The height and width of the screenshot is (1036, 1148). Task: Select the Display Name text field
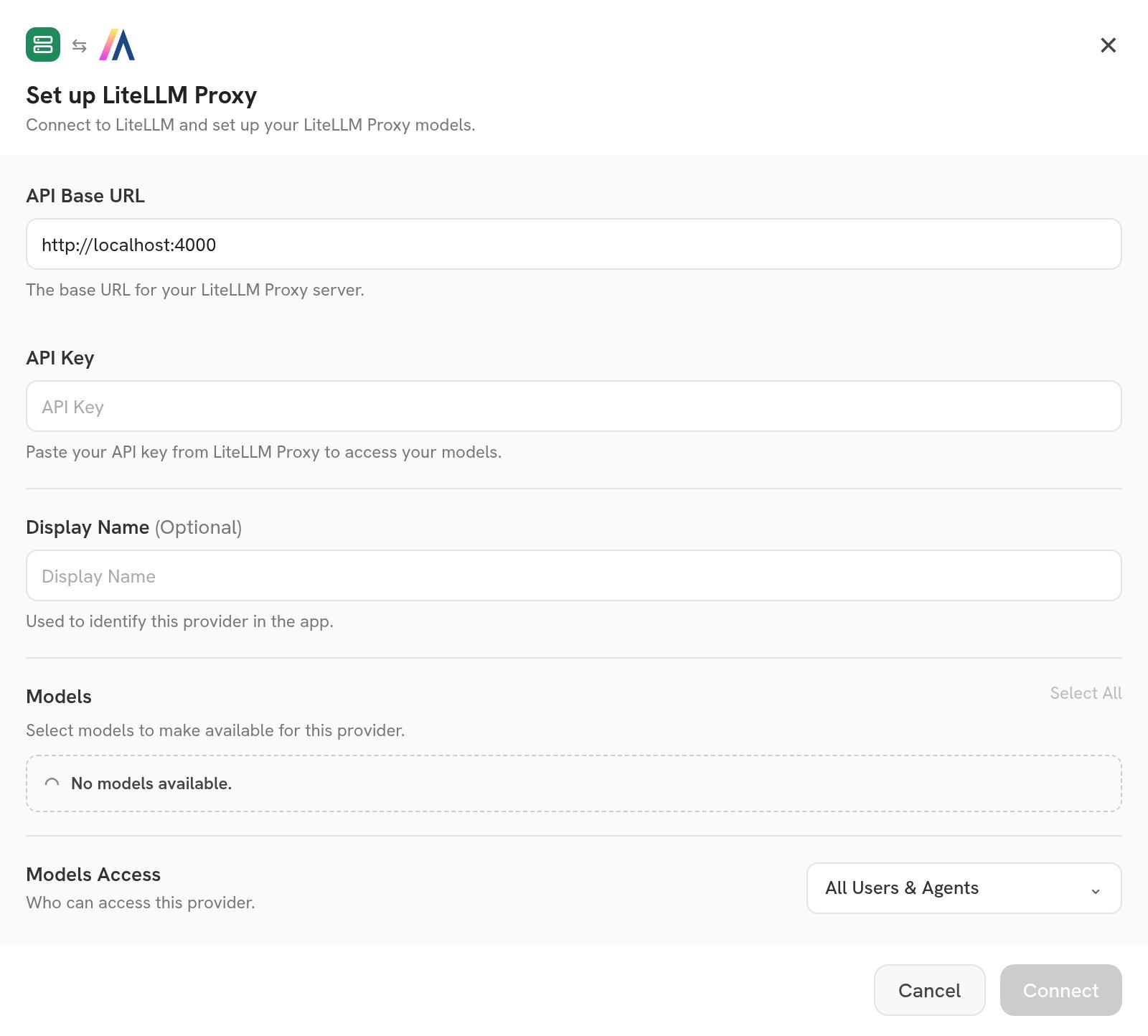point(574,575)
